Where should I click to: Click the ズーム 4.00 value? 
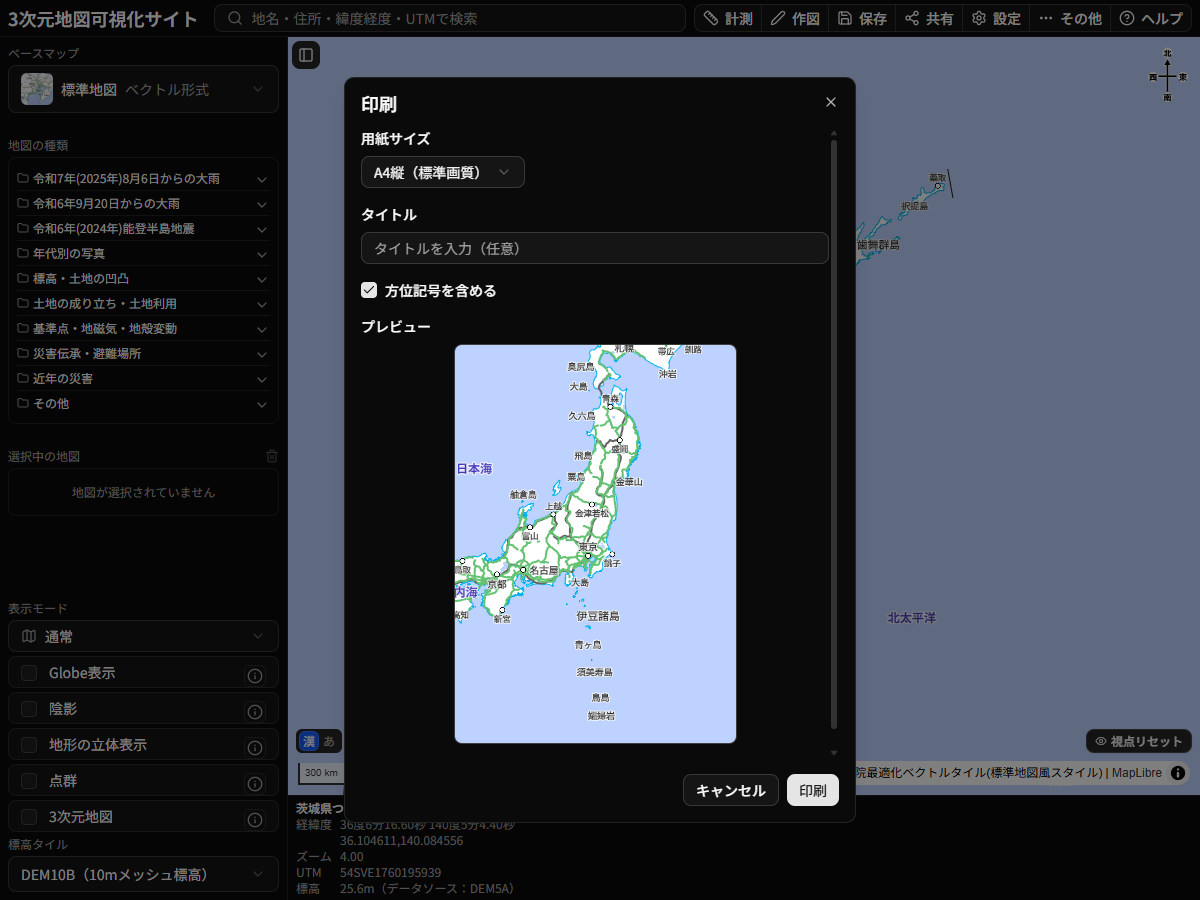(x=351, y=857)
